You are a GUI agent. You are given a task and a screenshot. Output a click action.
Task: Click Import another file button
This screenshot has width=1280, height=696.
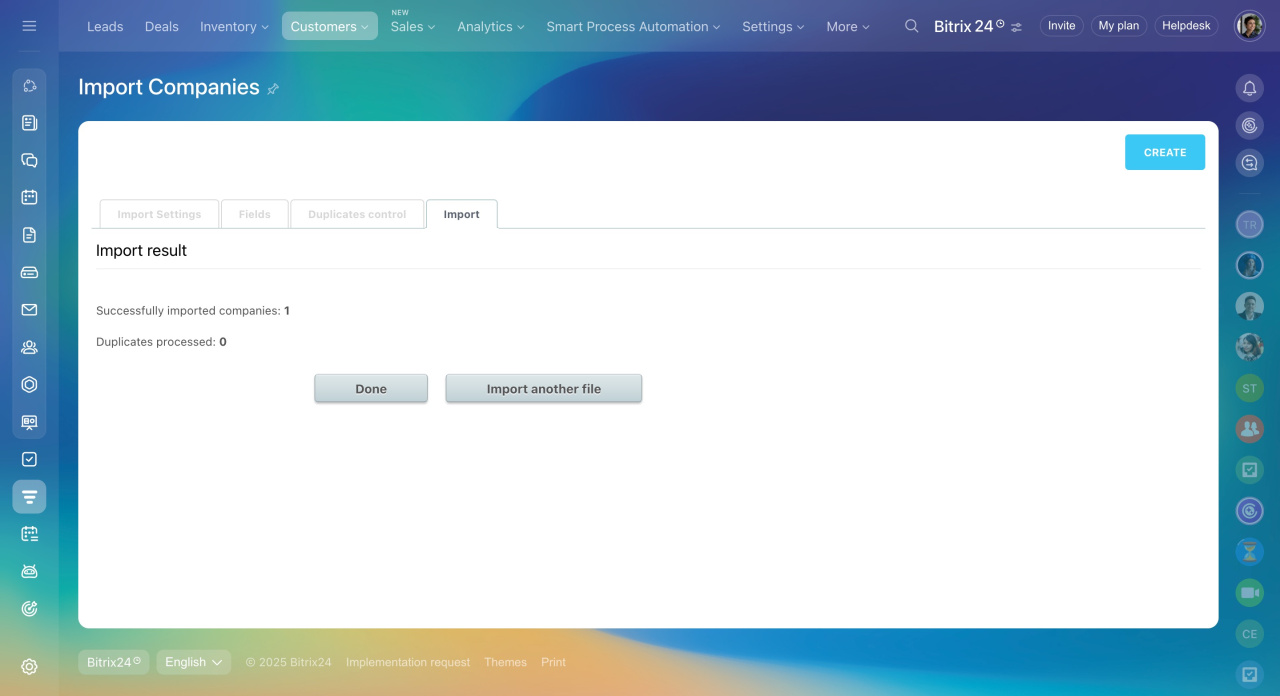(543, 389)
